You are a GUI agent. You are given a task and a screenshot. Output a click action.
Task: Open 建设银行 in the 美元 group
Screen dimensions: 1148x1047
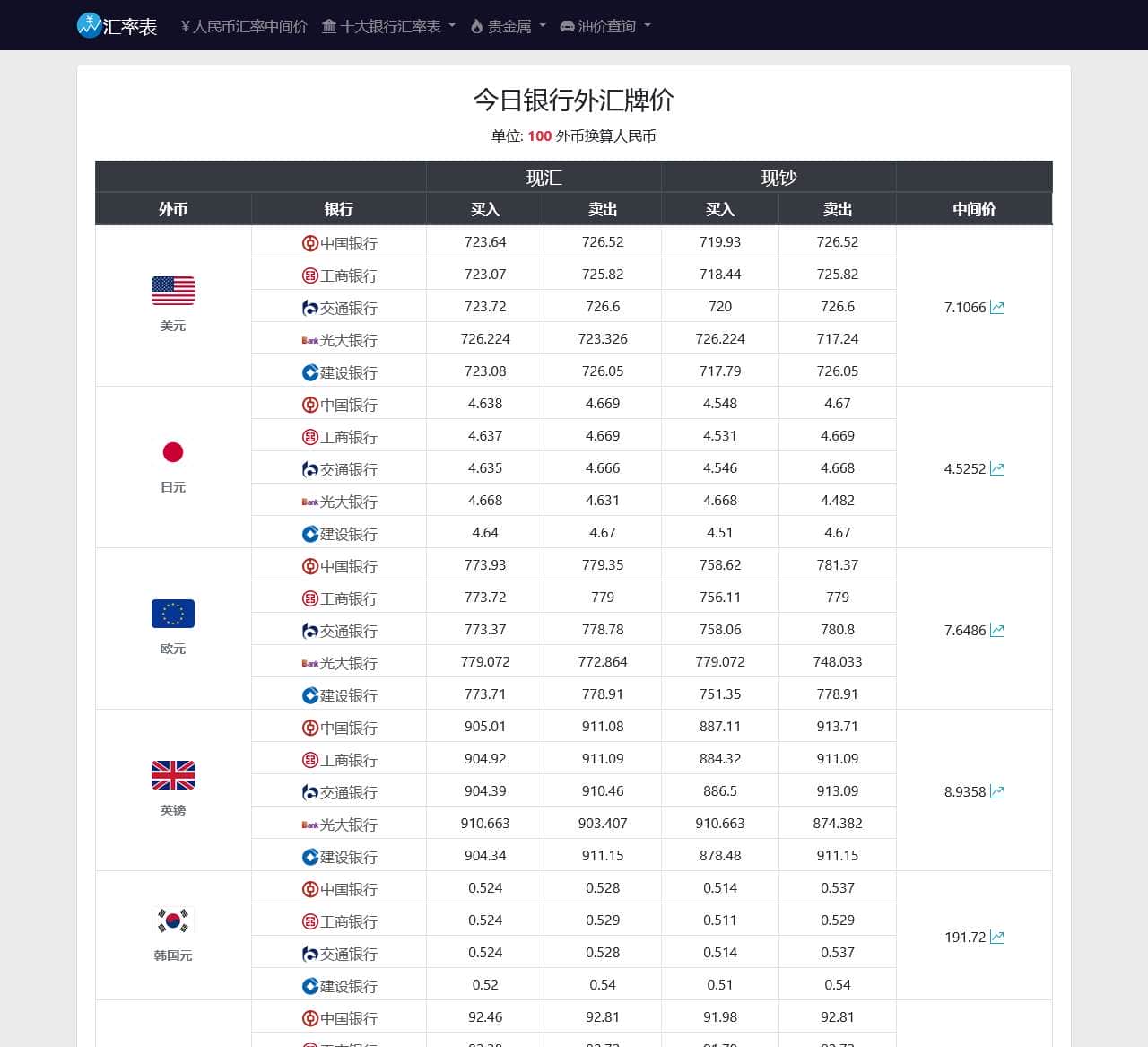(339, 372)
